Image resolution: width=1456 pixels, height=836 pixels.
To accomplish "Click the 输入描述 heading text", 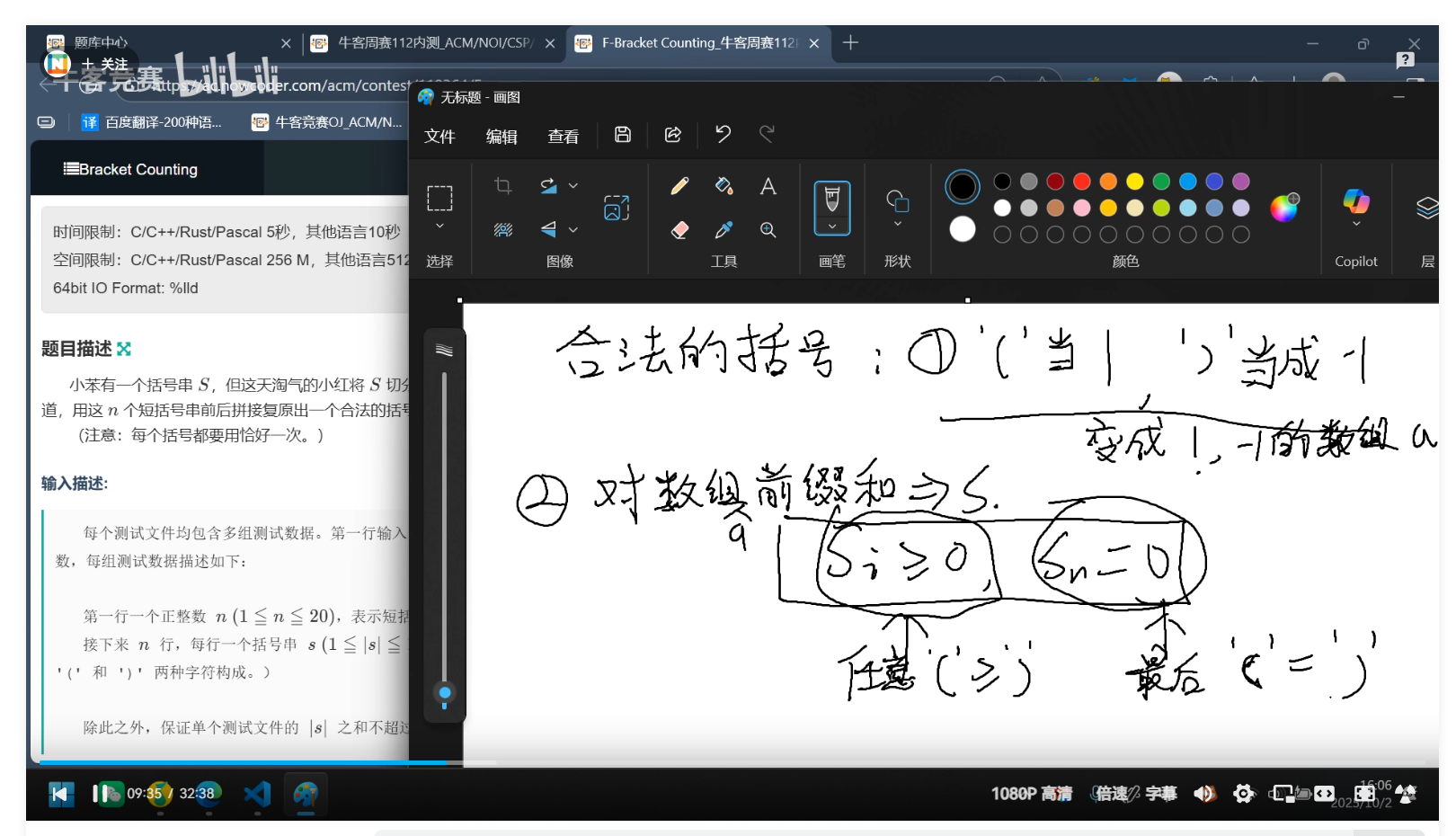I will 75,484.
